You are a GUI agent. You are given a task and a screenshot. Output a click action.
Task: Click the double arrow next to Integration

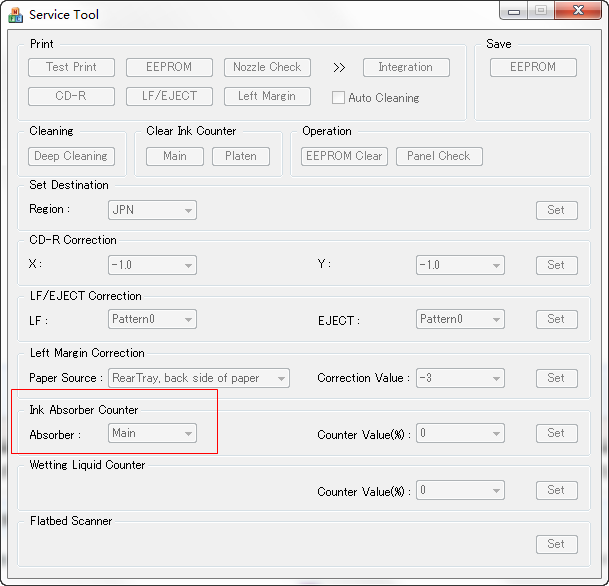tap(339, 68)
